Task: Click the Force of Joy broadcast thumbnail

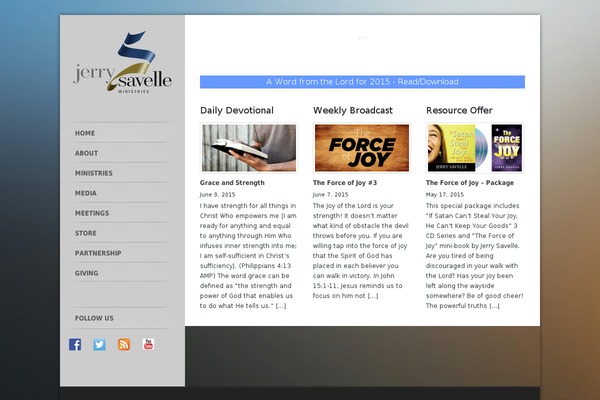Action: pos(362,148)
